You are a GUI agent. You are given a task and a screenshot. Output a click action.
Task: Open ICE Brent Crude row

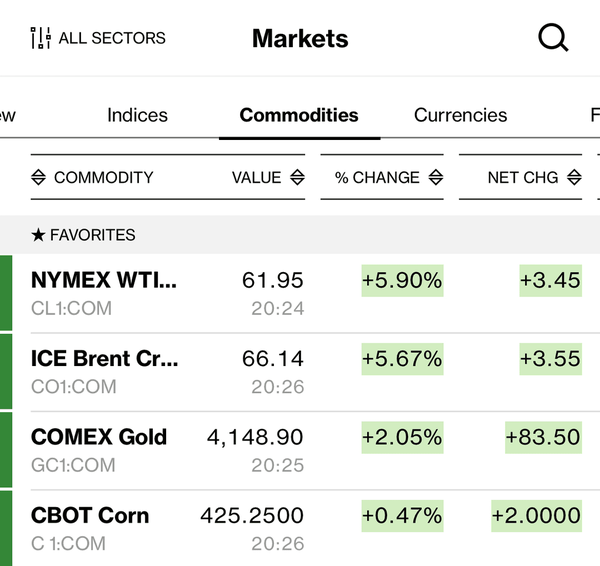106,359
